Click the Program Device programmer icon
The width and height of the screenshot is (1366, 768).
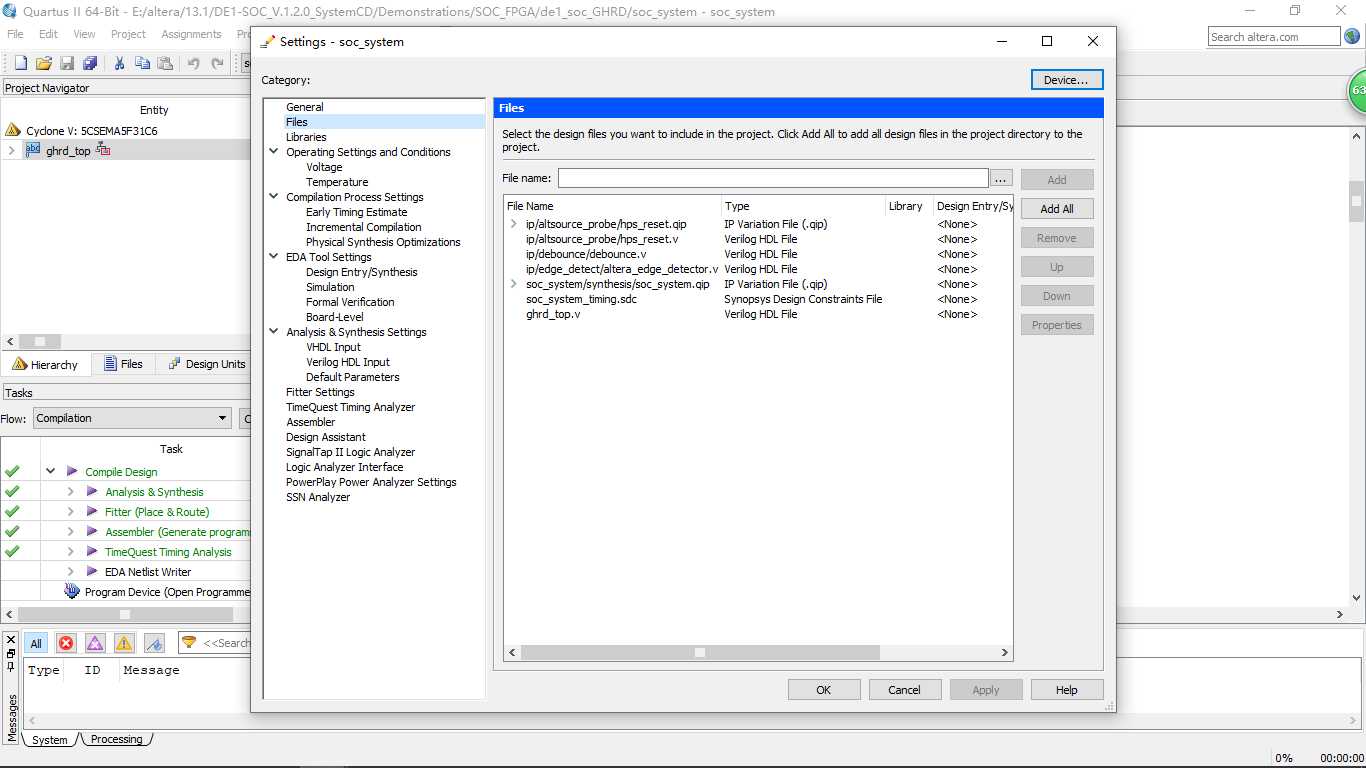(72, 591)
